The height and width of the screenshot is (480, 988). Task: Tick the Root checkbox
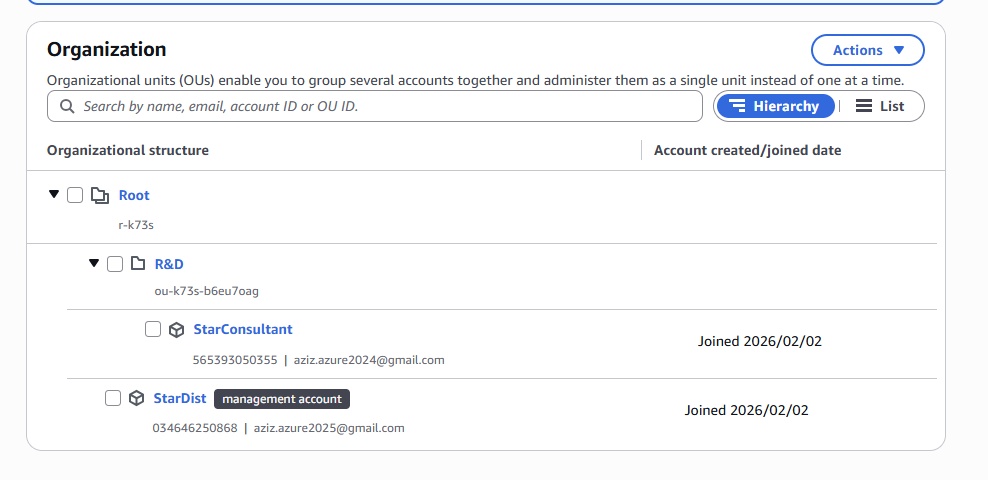75,196
